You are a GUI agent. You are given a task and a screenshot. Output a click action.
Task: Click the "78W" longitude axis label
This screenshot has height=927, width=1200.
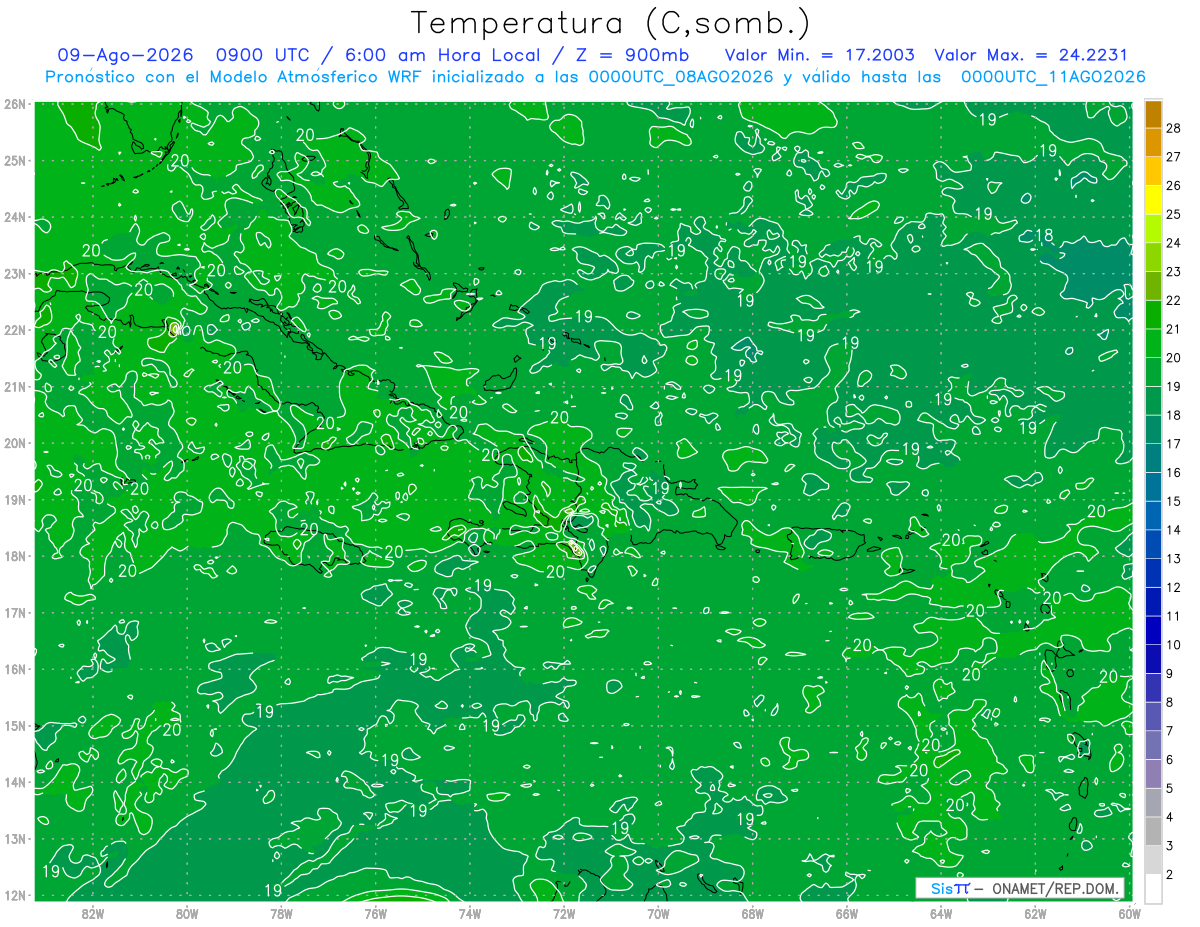281,913
